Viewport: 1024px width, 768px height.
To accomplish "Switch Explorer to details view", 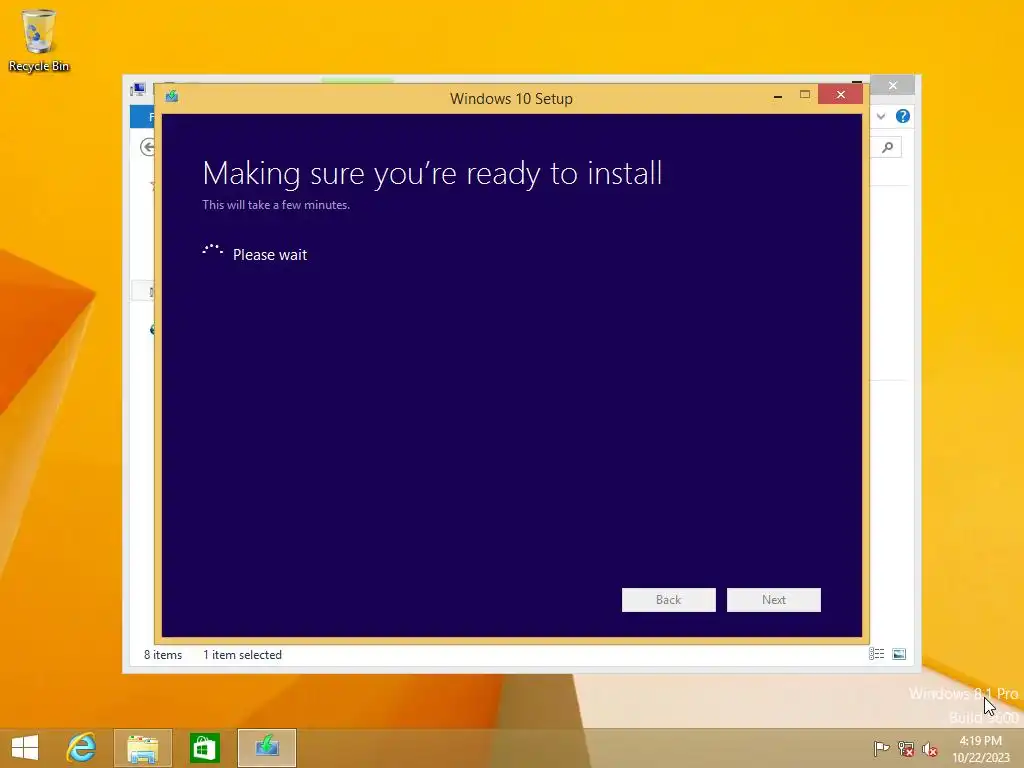I will [876, 654].
